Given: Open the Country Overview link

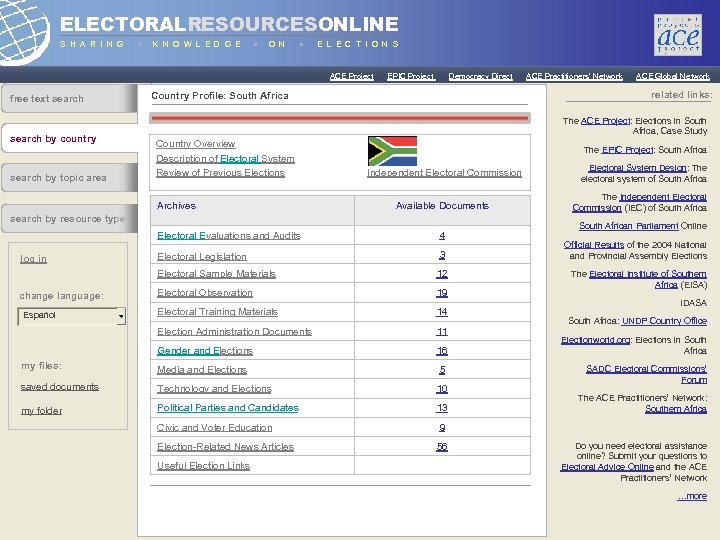Looking at the screenshot, I should (x=196, y=144).
